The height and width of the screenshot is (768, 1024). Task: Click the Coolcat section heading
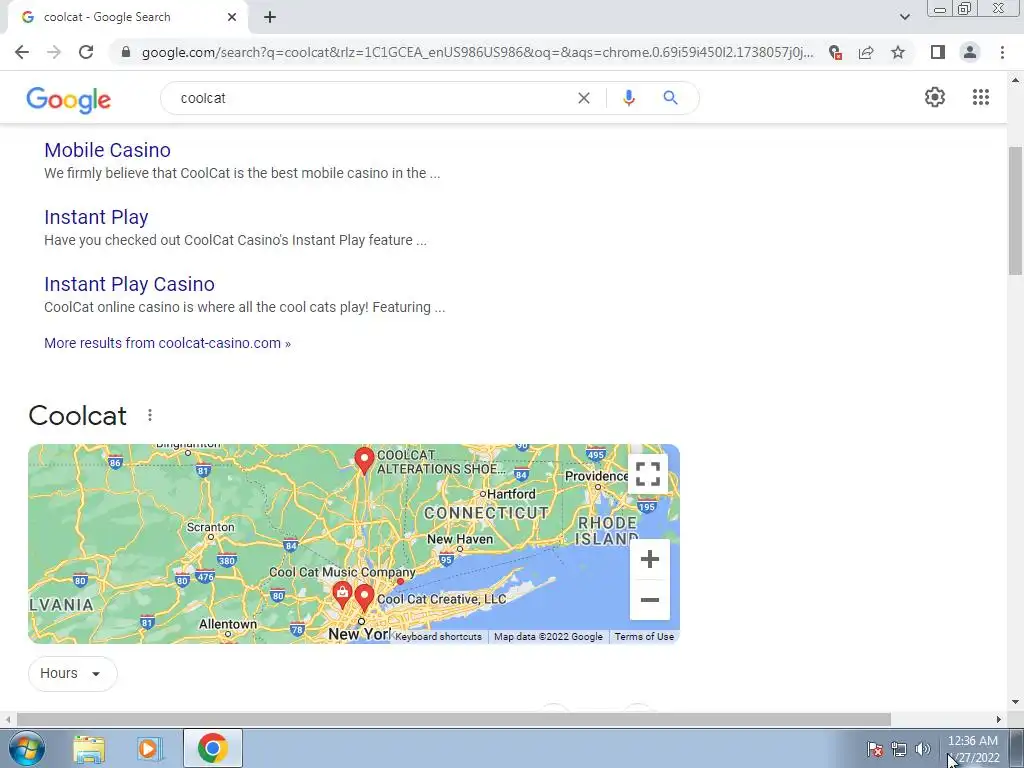(78, 415)
